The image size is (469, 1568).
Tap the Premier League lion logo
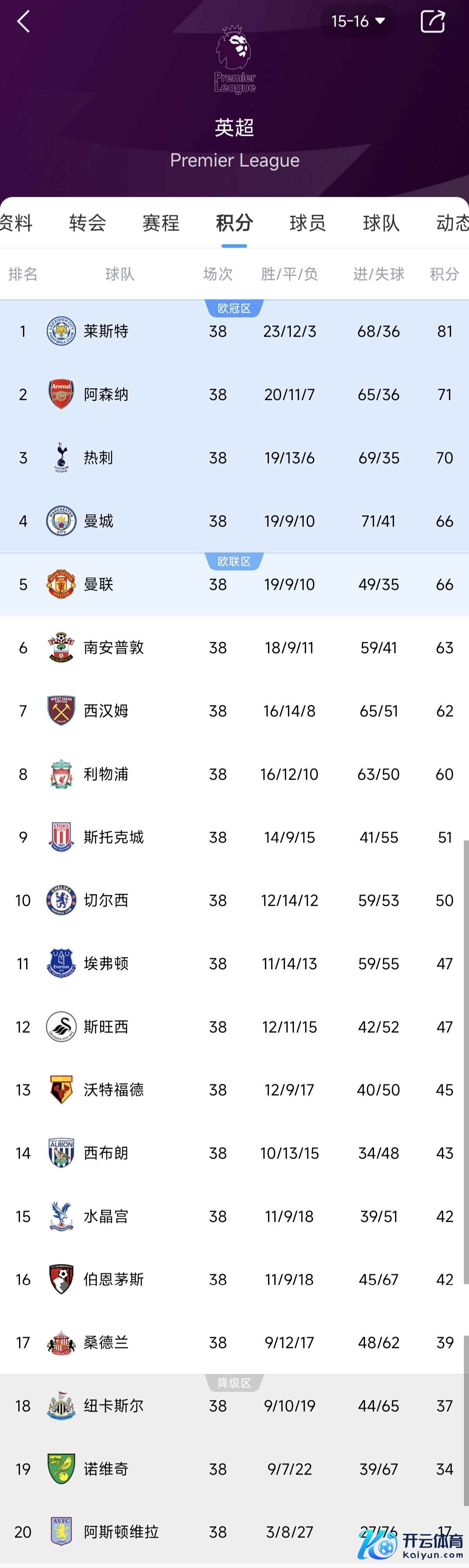(234, 60)
